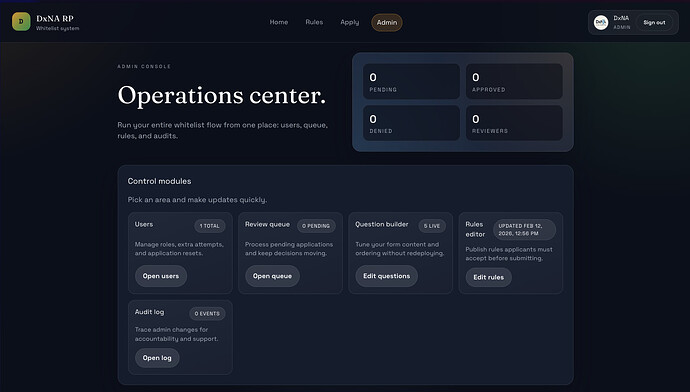690x392 pixels.
Task: Click the 'Trace admin changes' description
Action: pyautogui.click(x=176, y=334)
